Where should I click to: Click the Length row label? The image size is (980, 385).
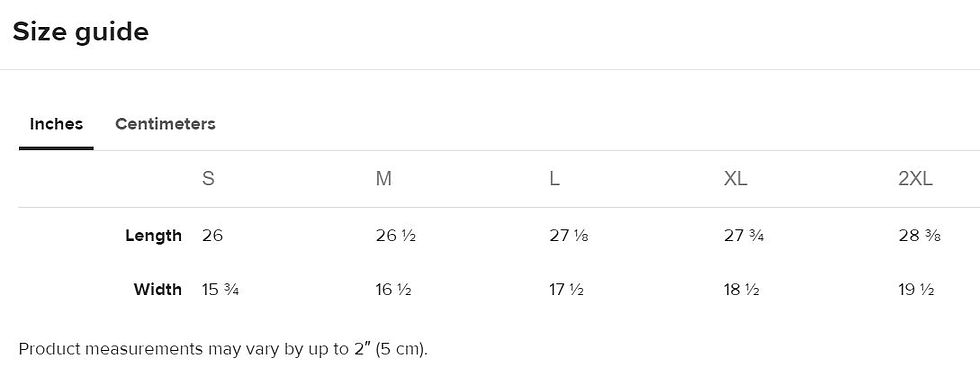click(153, 236)
